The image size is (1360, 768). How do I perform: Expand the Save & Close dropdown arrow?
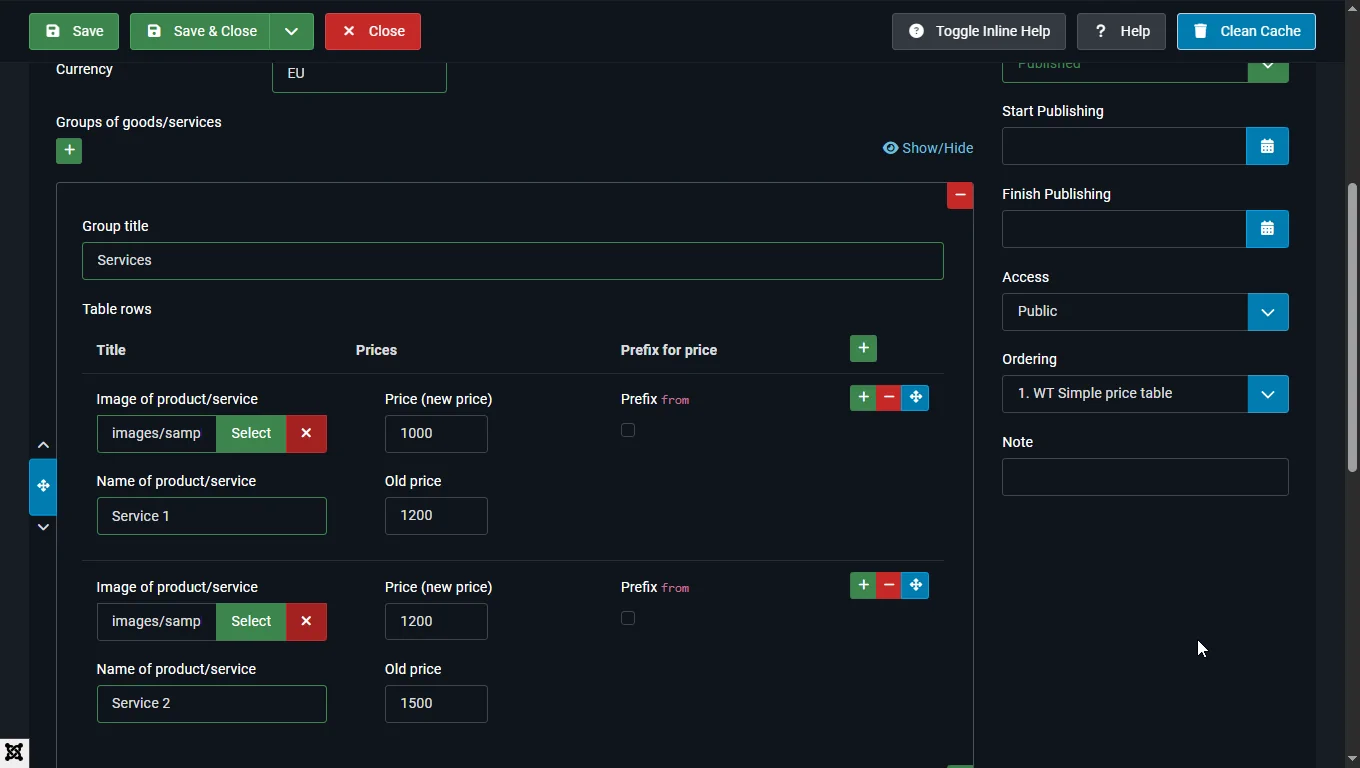coord(292,31)
